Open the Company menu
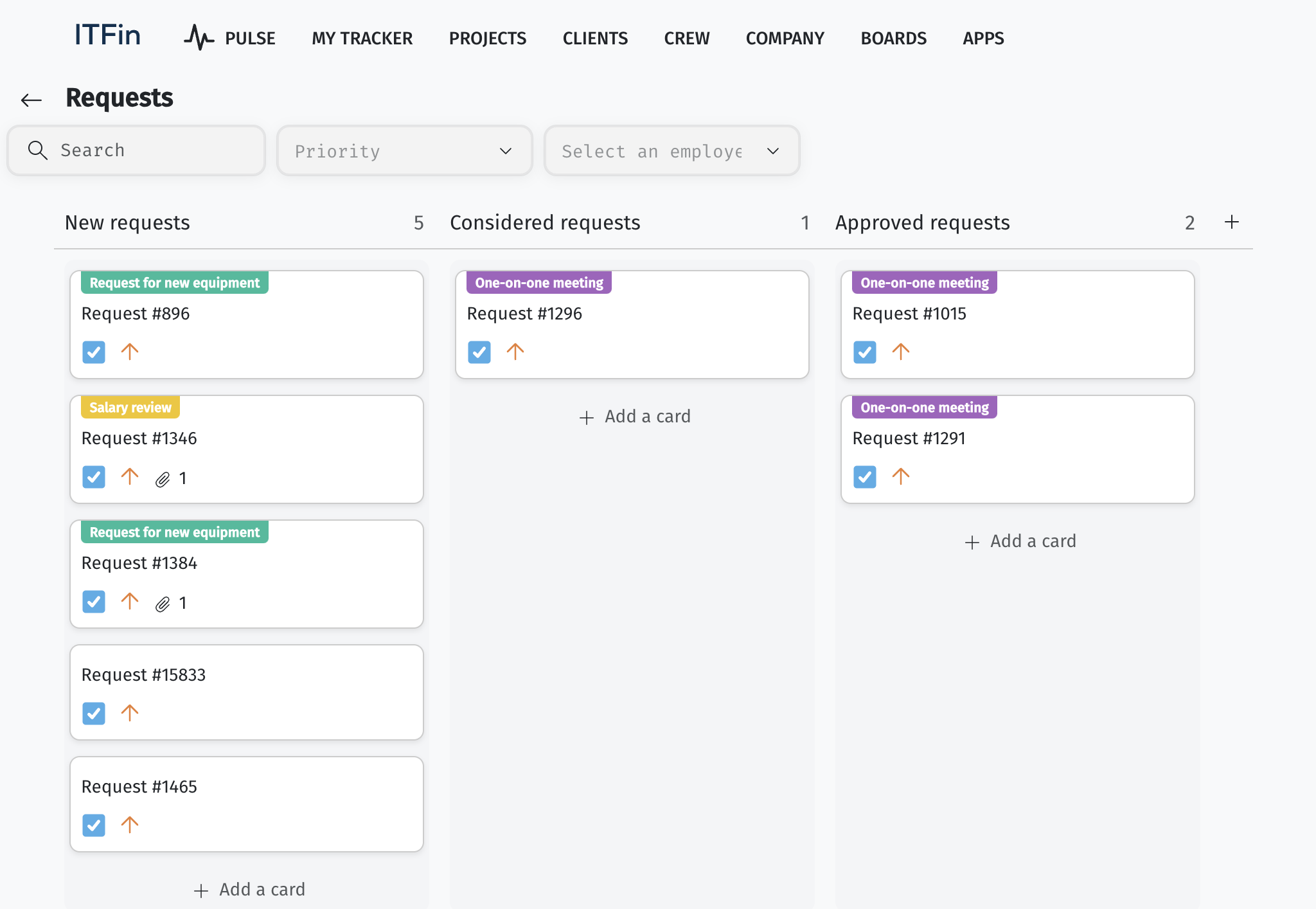1316x909 pixels. pyautogui.click(x=785, y=39)
